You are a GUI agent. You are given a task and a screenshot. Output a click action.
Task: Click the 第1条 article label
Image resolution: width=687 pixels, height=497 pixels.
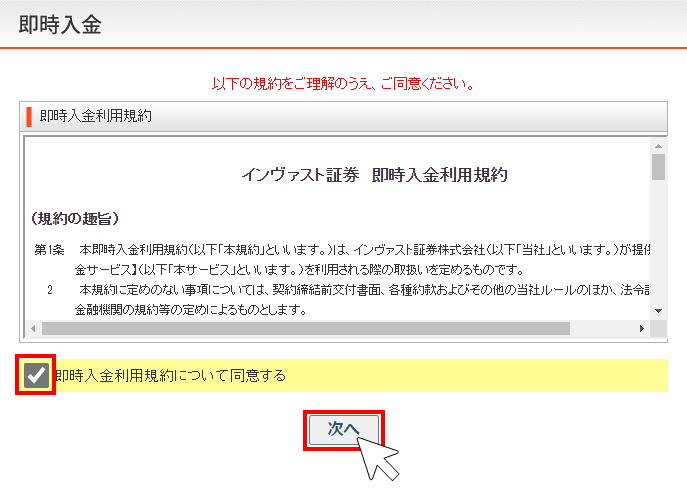click(49, 250)
